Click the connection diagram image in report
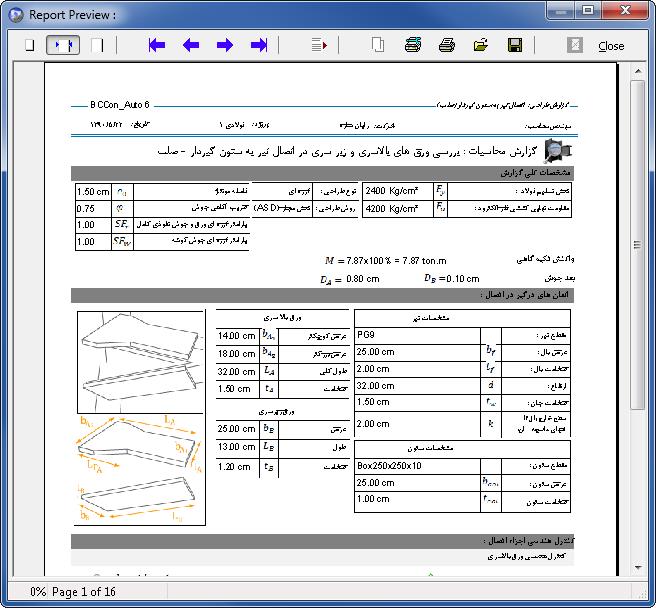 point(140,417)
